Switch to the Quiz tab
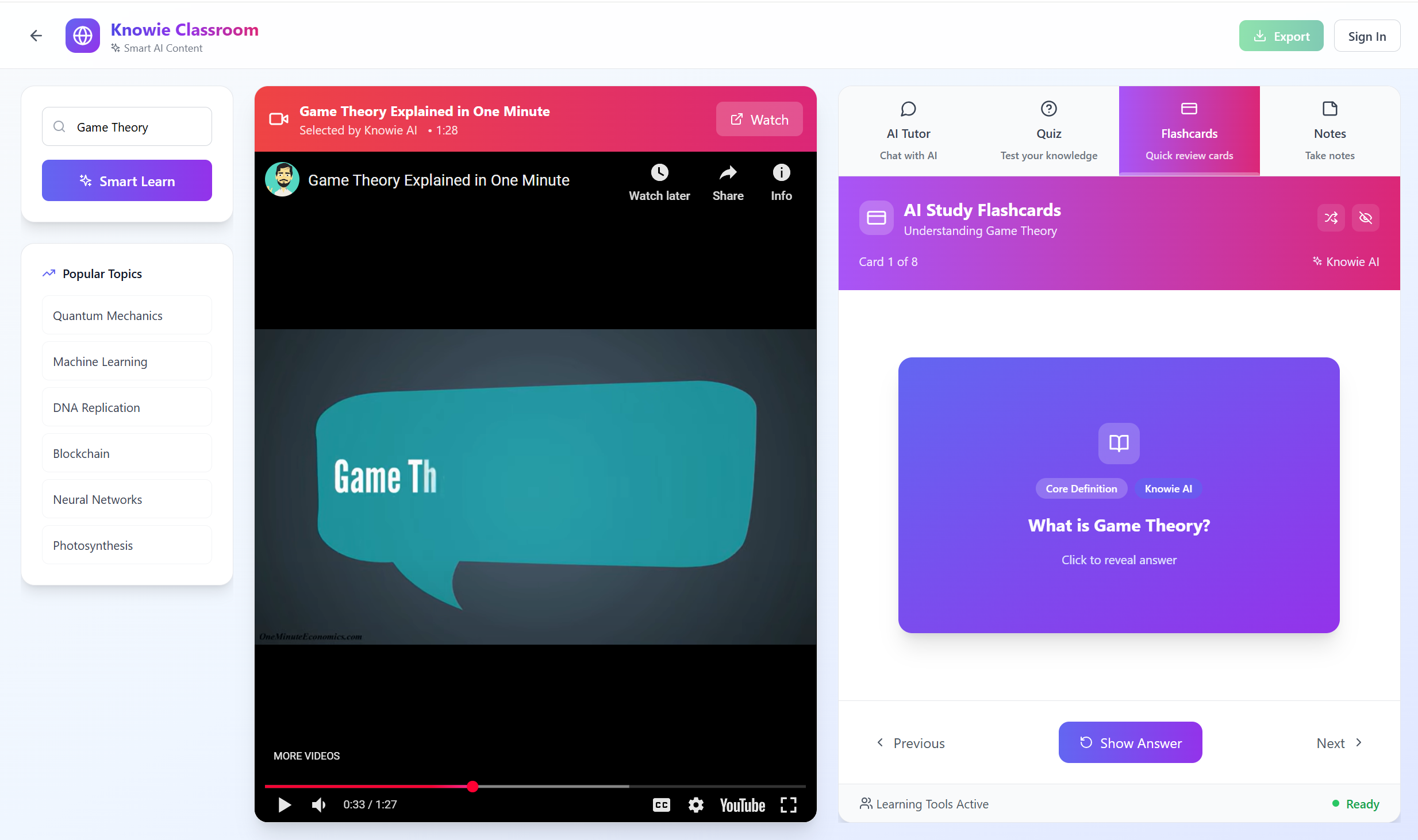1418x840 pixels. (1048, 132)
